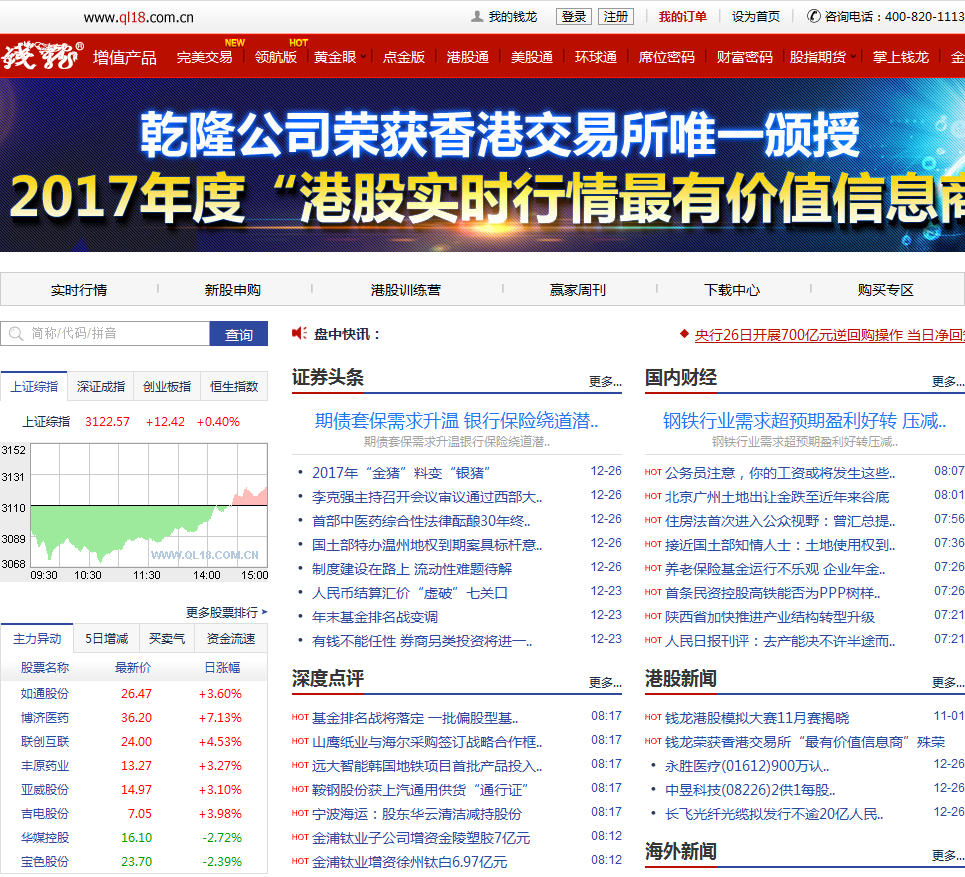Click the 注册 button

pos(615,17)
